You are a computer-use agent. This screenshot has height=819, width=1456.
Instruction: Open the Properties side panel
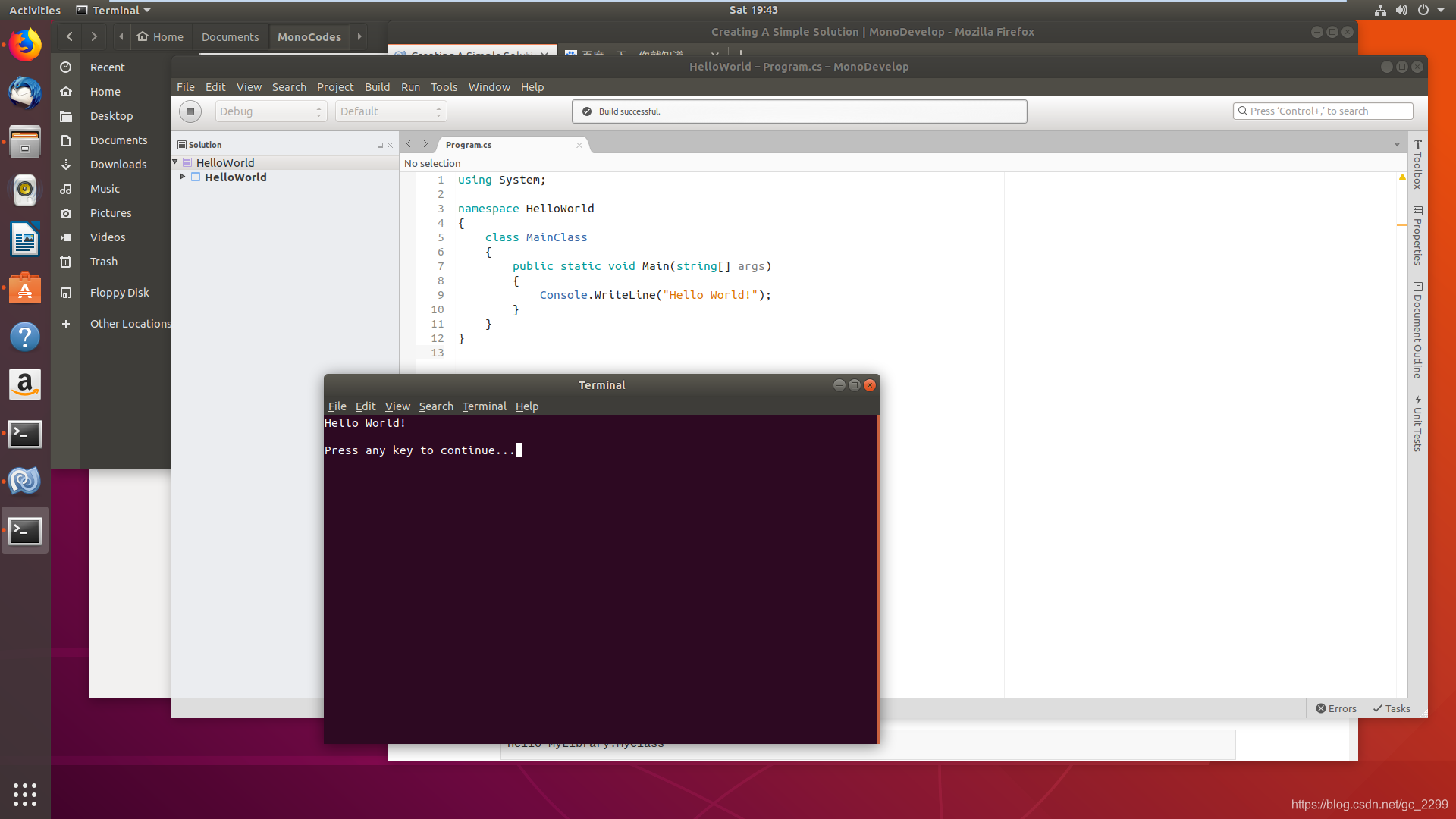point(1417,236)
